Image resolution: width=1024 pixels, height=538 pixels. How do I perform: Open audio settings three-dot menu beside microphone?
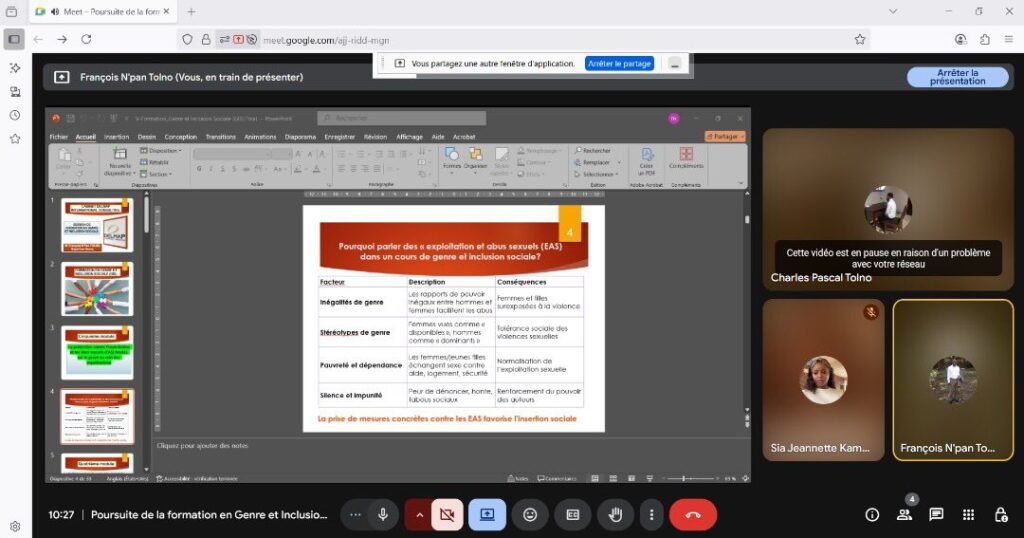pyautogui.click(x=353, y=514)
